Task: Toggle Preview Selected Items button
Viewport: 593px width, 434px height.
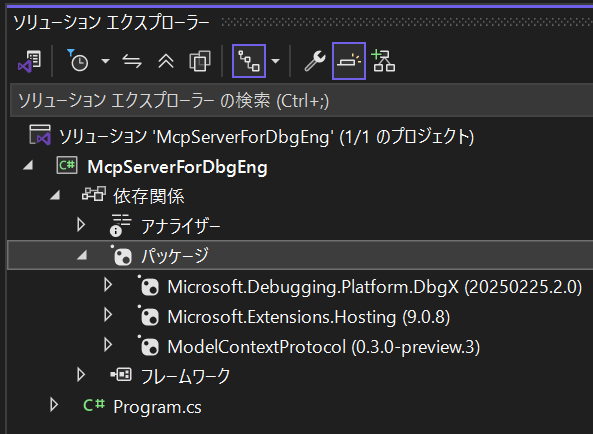Action: [x=349, y=61]
